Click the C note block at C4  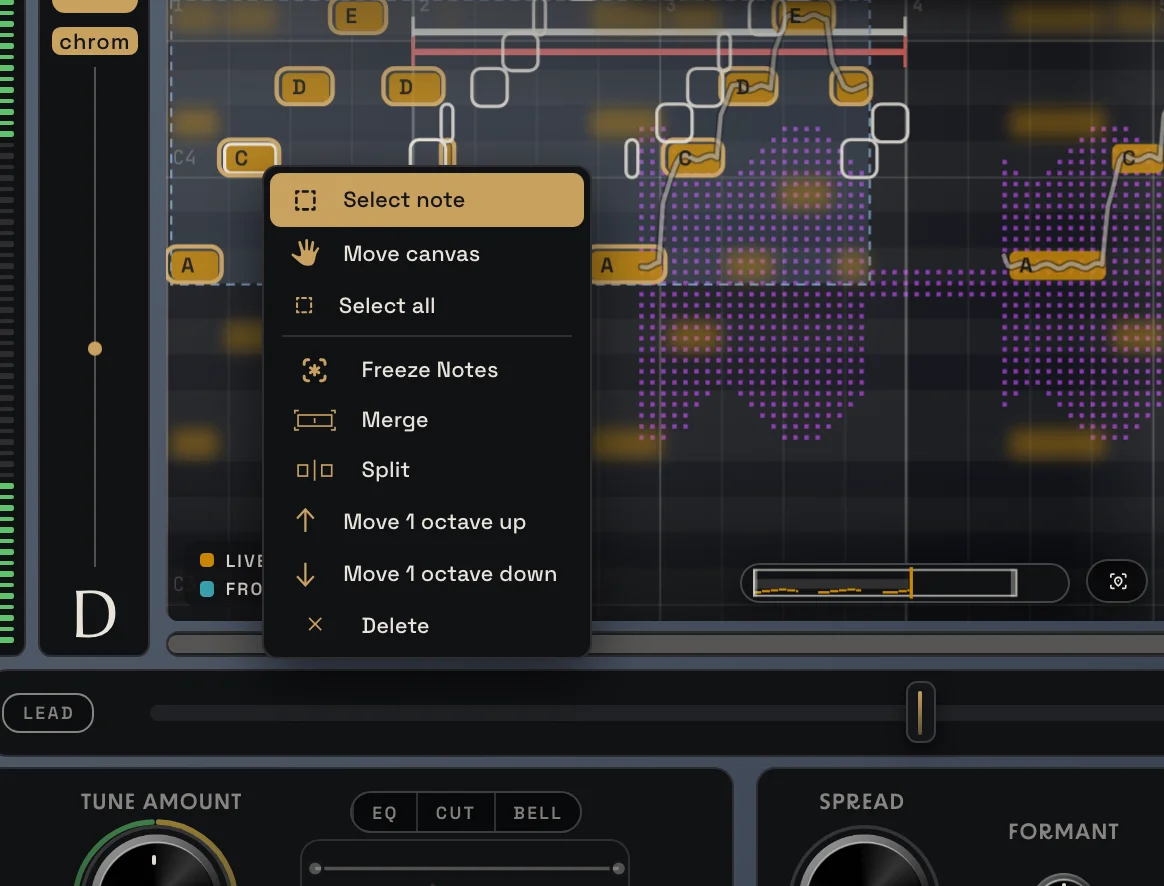click(x=249, y=157)
